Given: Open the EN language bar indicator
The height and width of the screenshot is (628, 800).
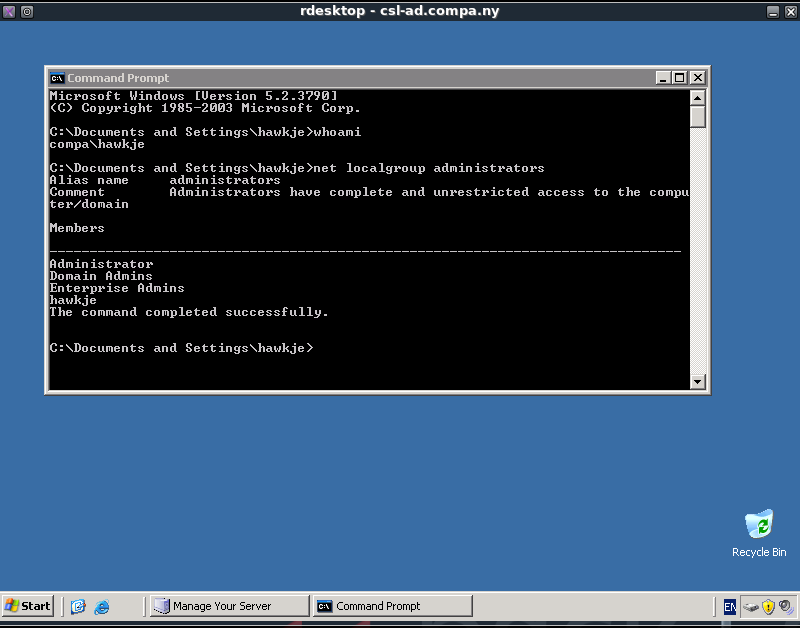Looking at the screenshot, I should 730,606.
